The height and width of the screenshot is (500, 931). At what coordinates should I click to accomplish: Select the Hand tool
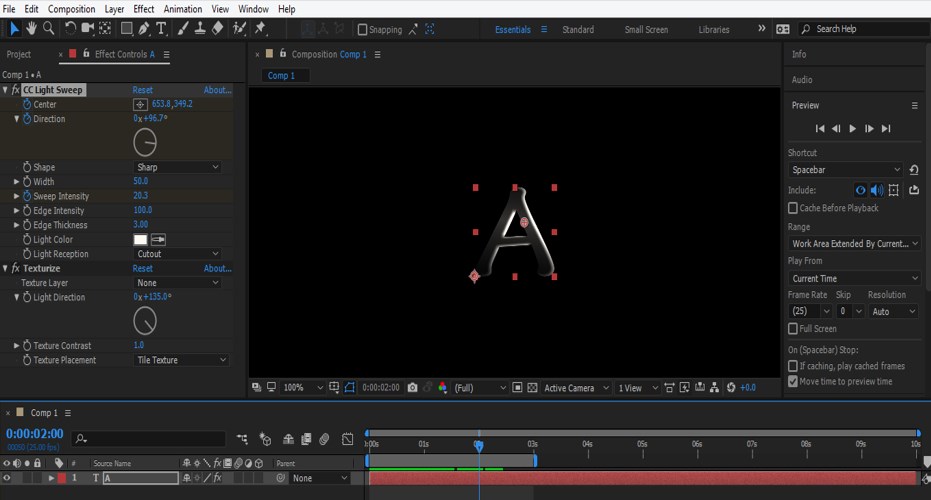pyautogui.click(x=30, y=28)
